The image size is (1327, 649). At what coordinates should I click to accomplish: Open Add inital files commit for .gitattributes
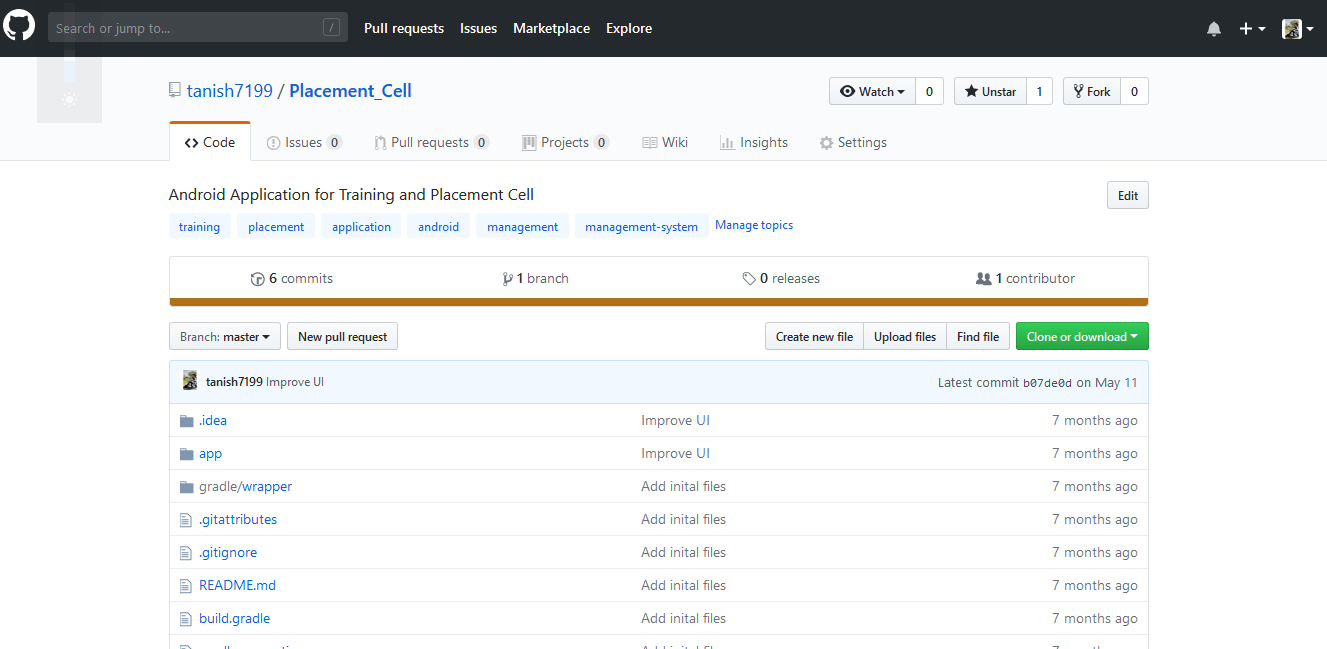click(683, 519)
